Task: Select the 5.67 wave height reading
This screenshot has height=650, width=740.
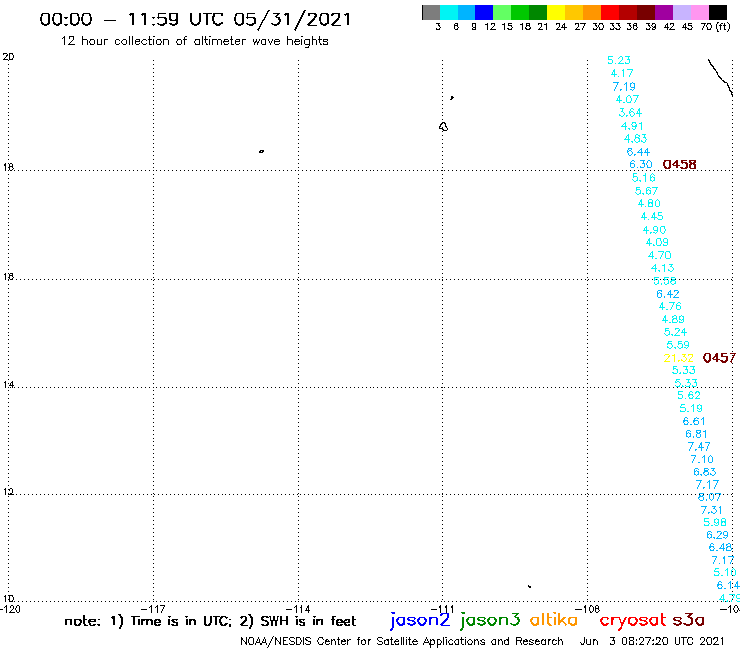Action: pyautogui.click(x=646, y=191)
